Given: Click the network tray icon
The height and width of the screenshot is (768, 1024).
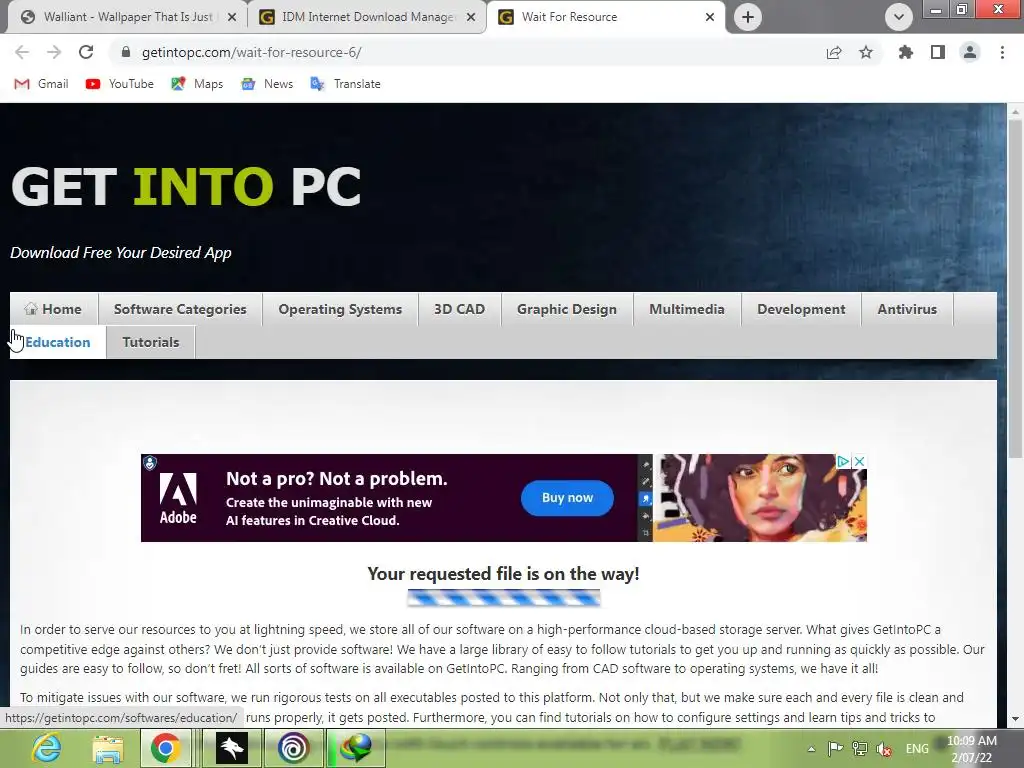Looking at the screenshot, I should pos(859,749).
